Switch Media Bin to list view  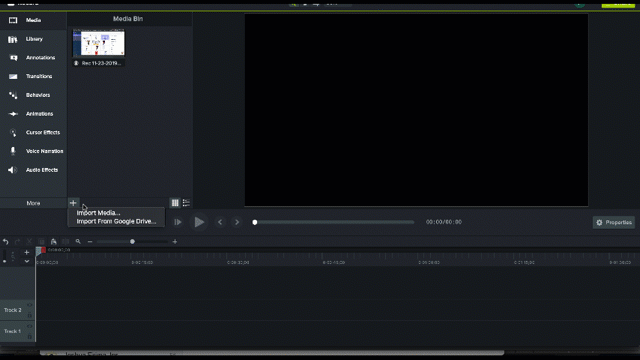(186, 203)
